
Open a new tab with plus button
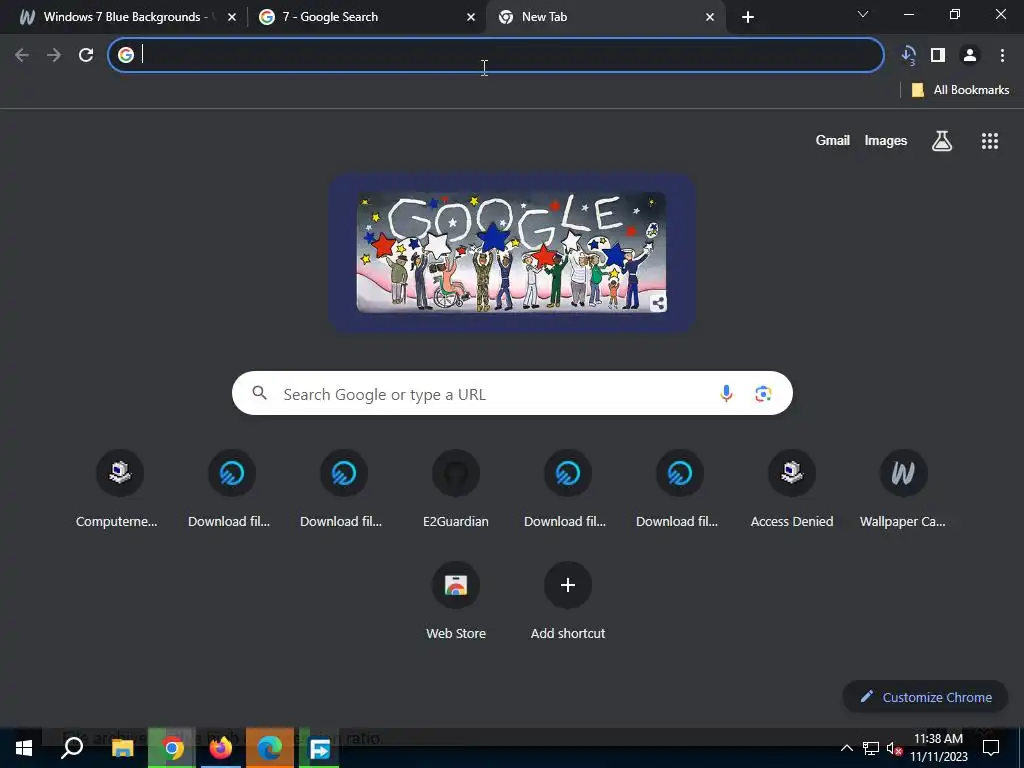coord(748,17)
